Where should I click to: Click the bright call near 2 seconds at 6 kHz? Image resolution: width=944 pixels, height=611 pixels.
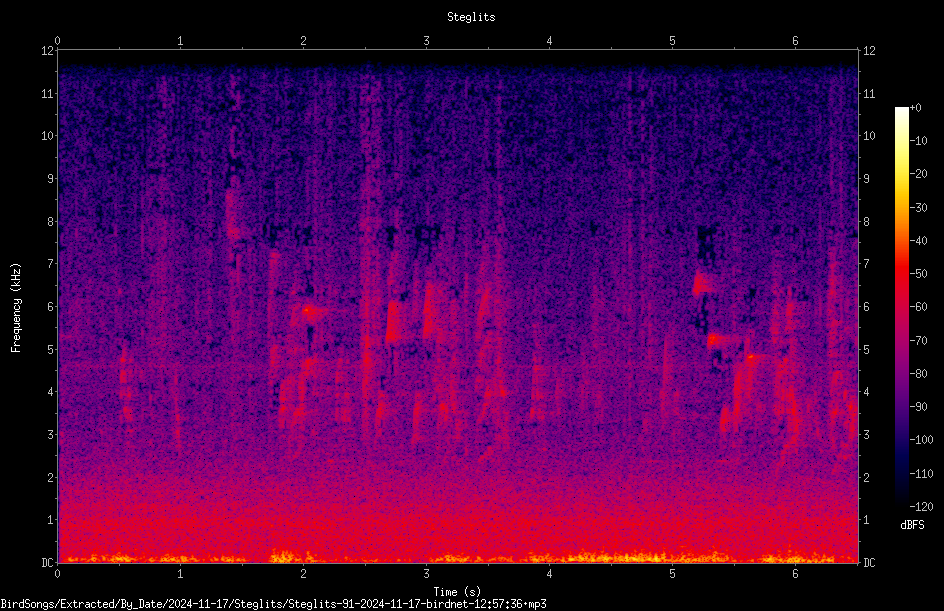tap(308, 311)
